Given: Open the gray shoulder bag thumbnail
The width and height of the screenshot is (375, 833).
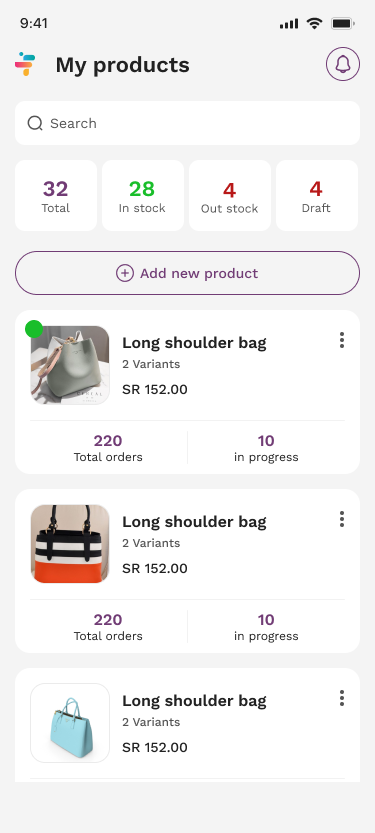Looking at the screenshot, I should [x=70, y=365].
